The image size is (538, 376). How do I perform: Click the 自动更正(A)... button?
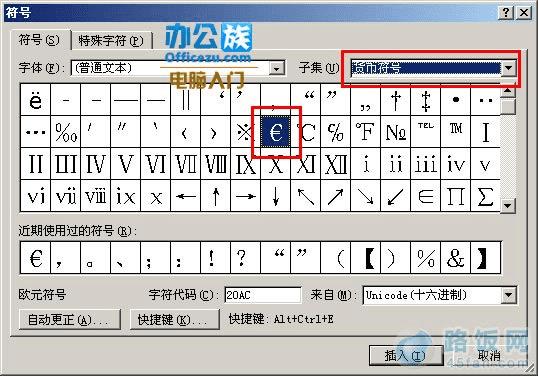(x=70, y=320)
